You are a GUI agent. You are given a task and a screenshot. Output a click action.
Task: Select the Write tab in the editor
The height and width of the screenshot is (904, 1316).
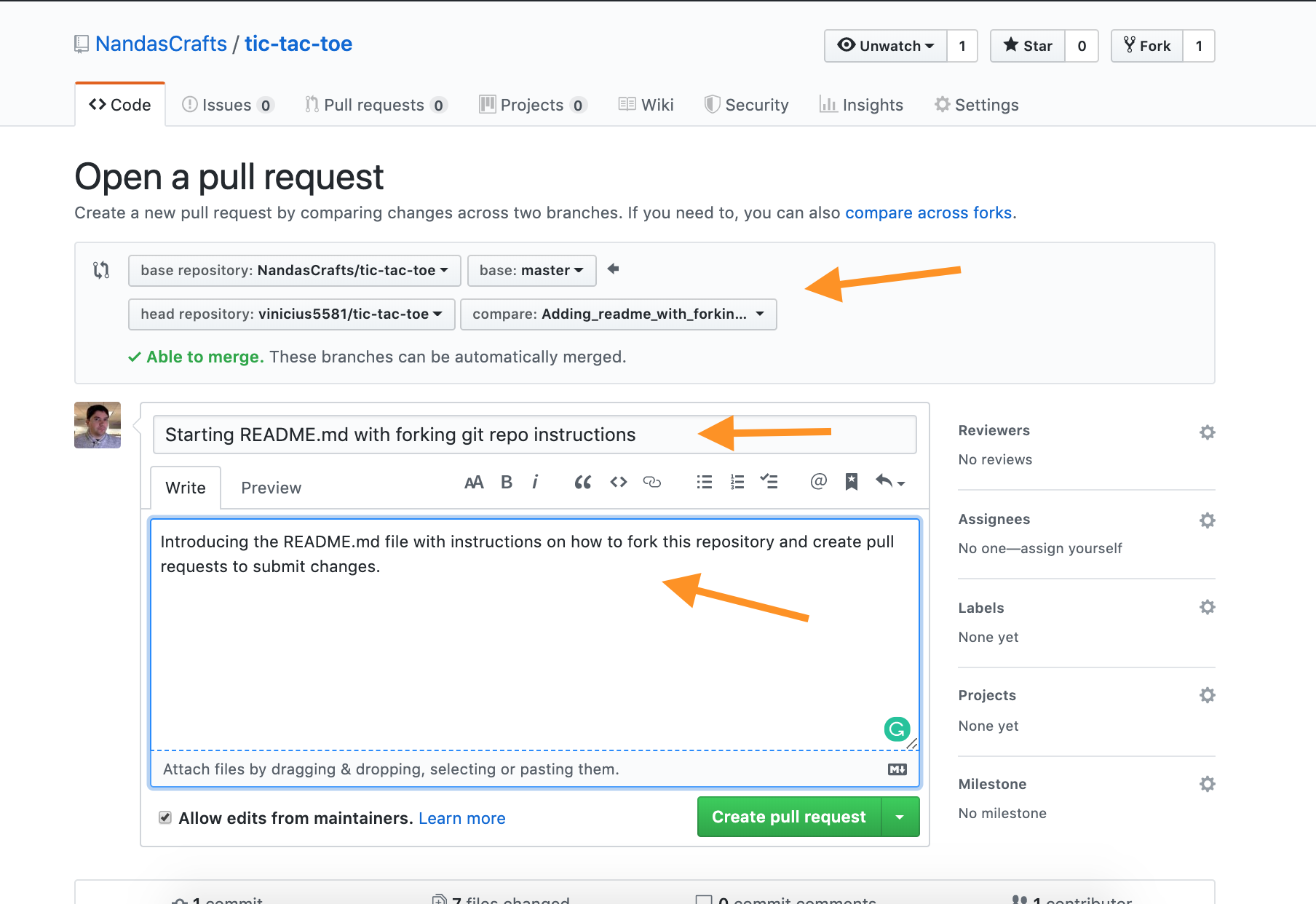(x=186, y=488)
